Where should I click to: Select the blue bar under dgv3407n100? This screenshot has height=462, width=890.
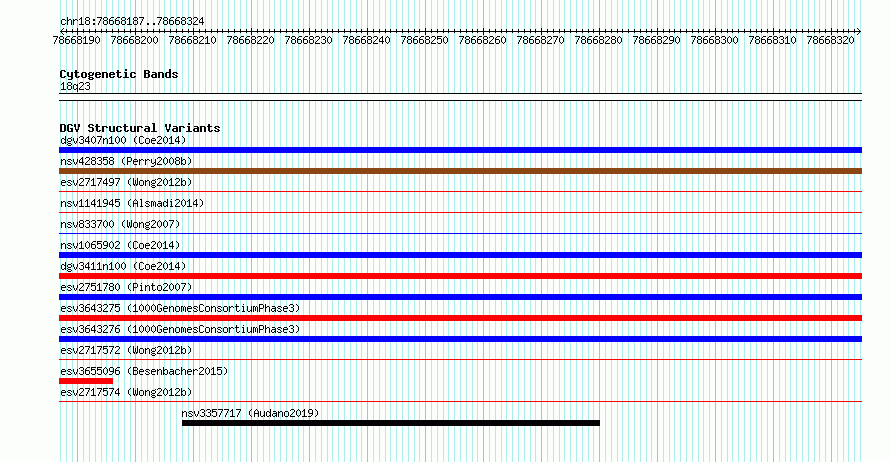460,150
